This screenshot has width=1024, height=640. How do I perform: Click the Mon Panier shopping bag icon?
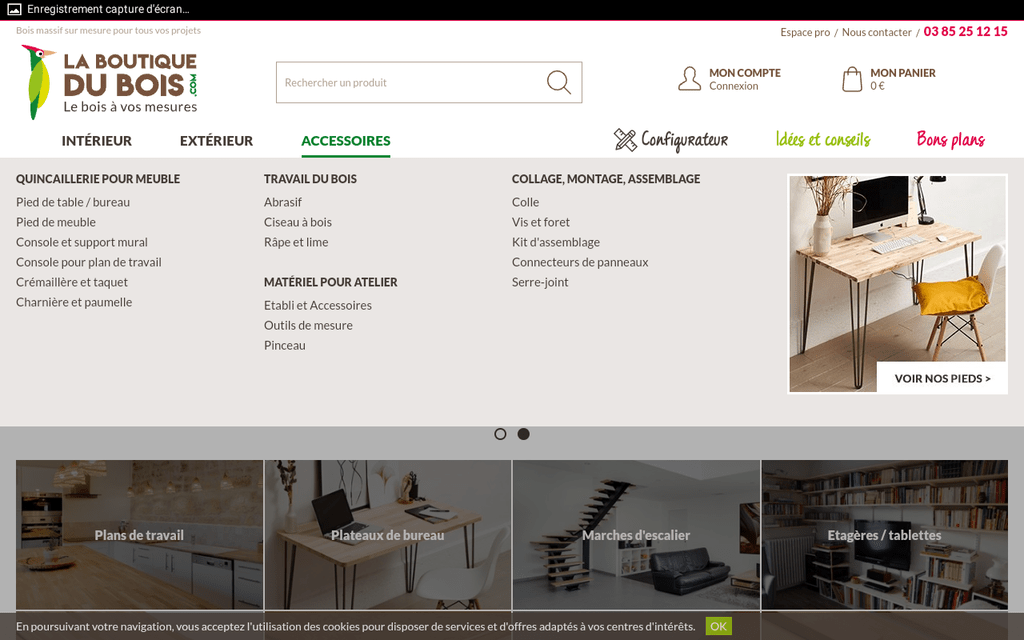(852, 79)
